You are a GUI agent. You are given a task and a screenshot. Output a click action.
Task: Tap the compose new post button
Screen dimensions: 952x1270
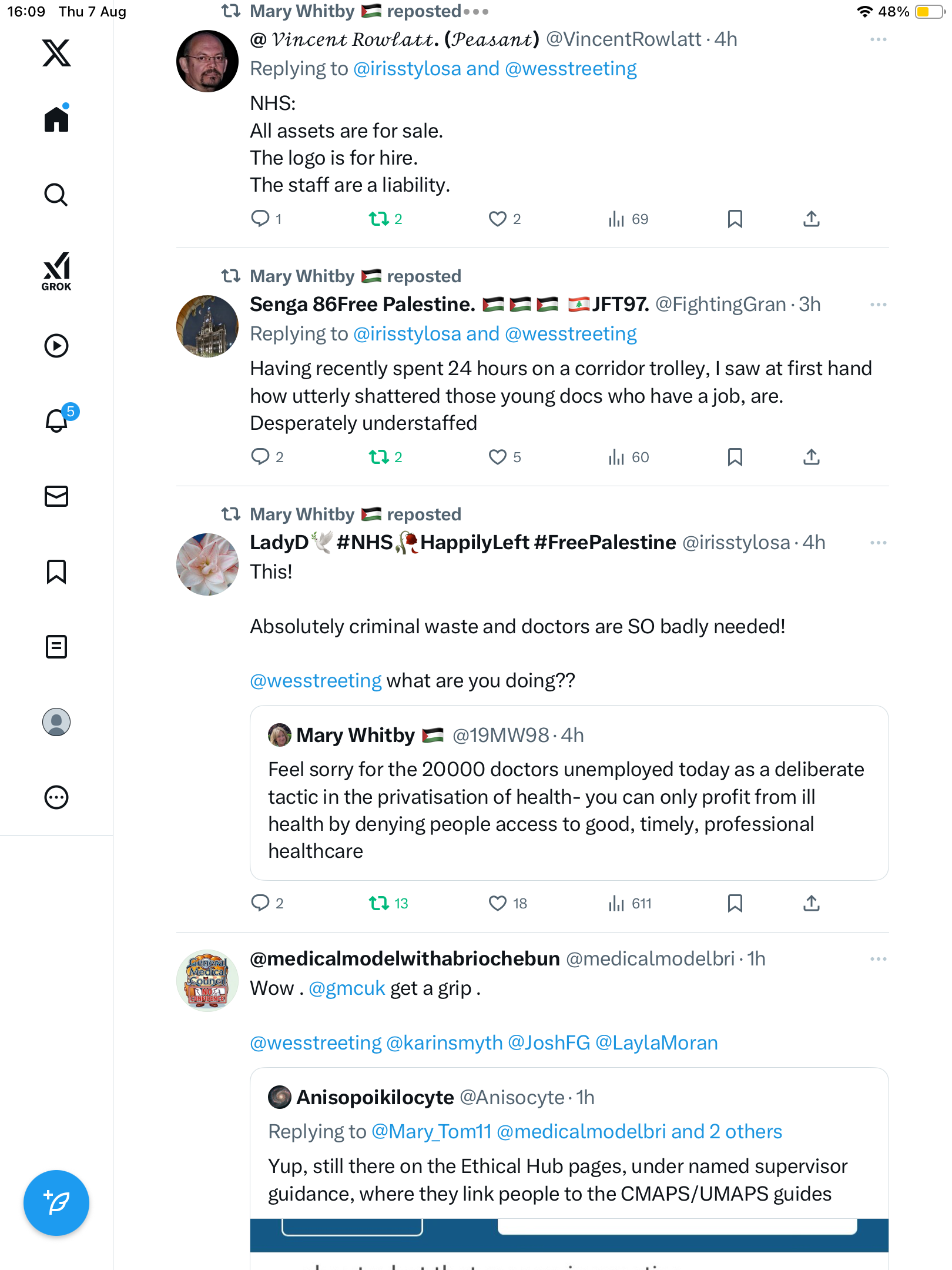point(56,1203)
